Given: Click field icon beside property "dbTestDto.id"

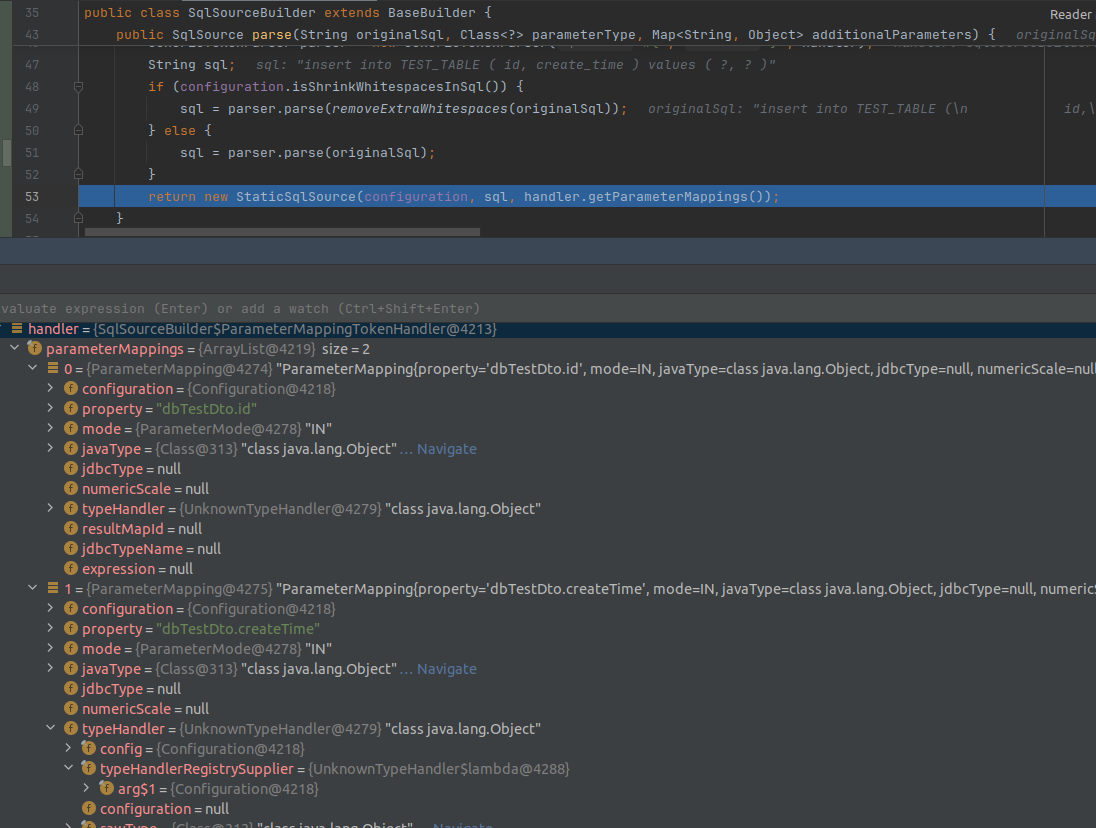Looking at the screenshot, I should (71, 409).
